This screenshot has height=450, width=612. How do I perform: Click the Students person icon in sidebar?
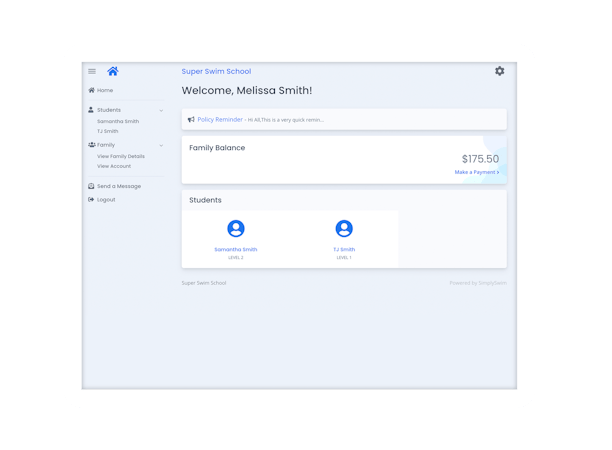[x=91, y=110]
